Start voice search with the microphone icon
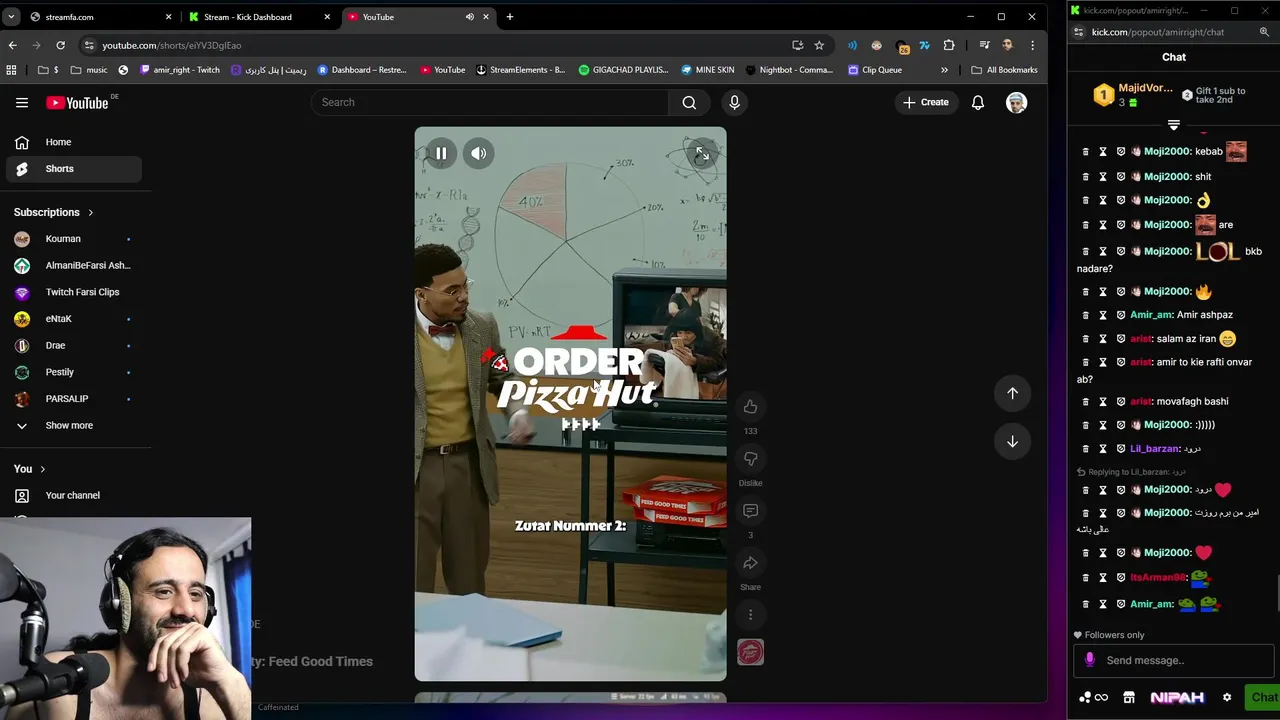The image size is (1280, 720). (734, 102)
